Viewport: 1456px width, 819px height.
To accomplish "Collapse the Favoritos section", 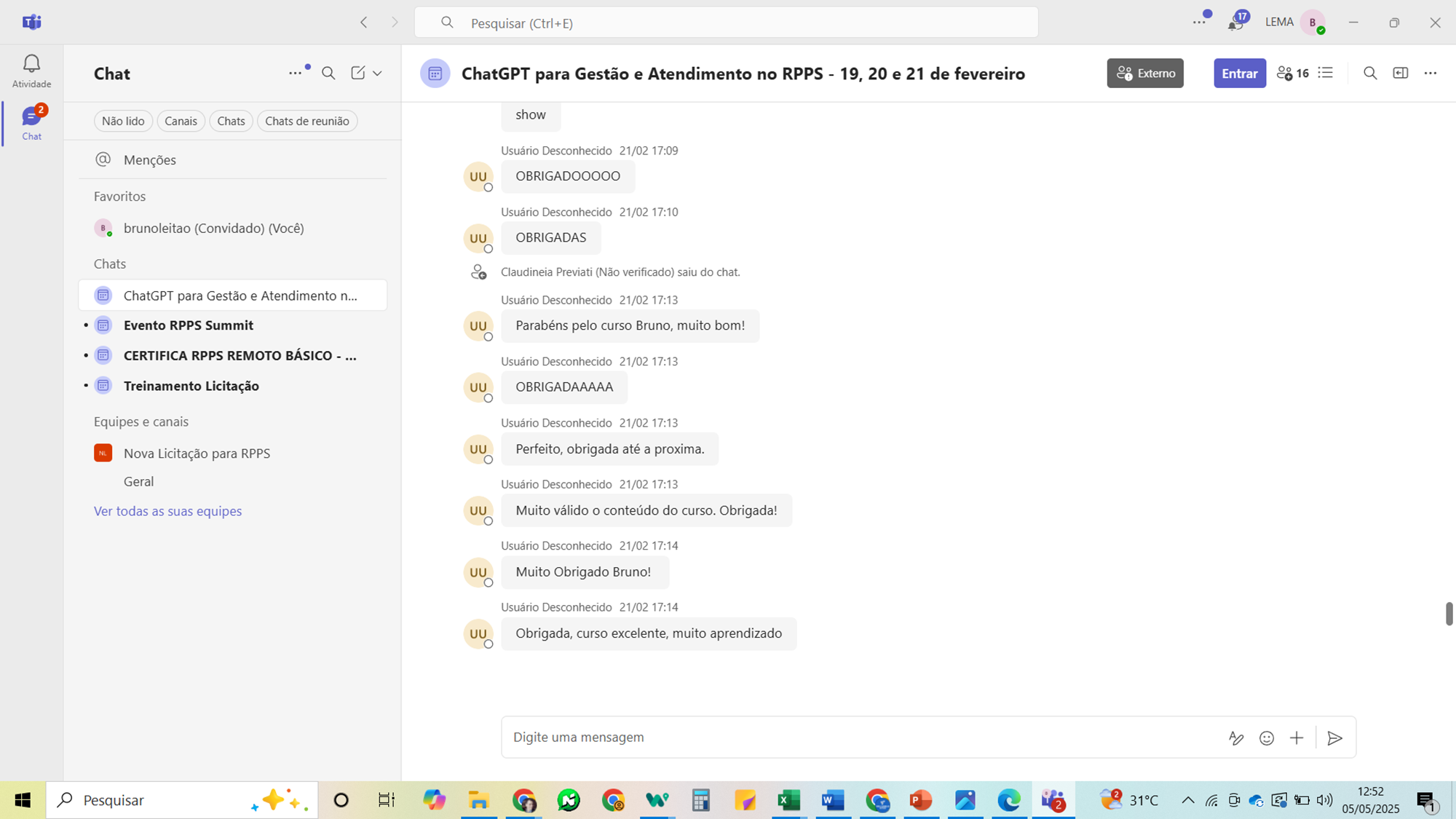I will [x=119, y=197].
